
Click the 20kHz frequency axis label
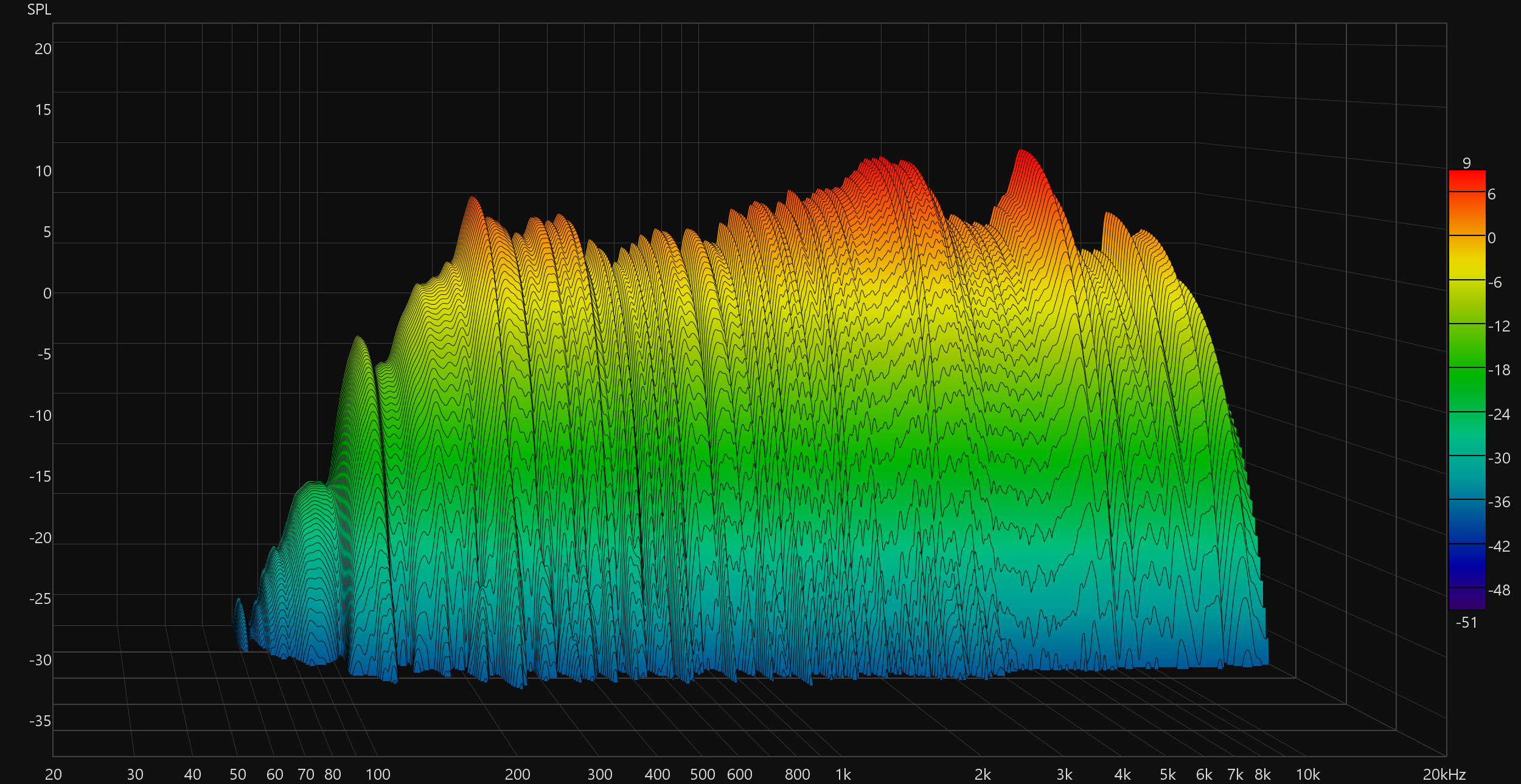[x=1444, y=774]
